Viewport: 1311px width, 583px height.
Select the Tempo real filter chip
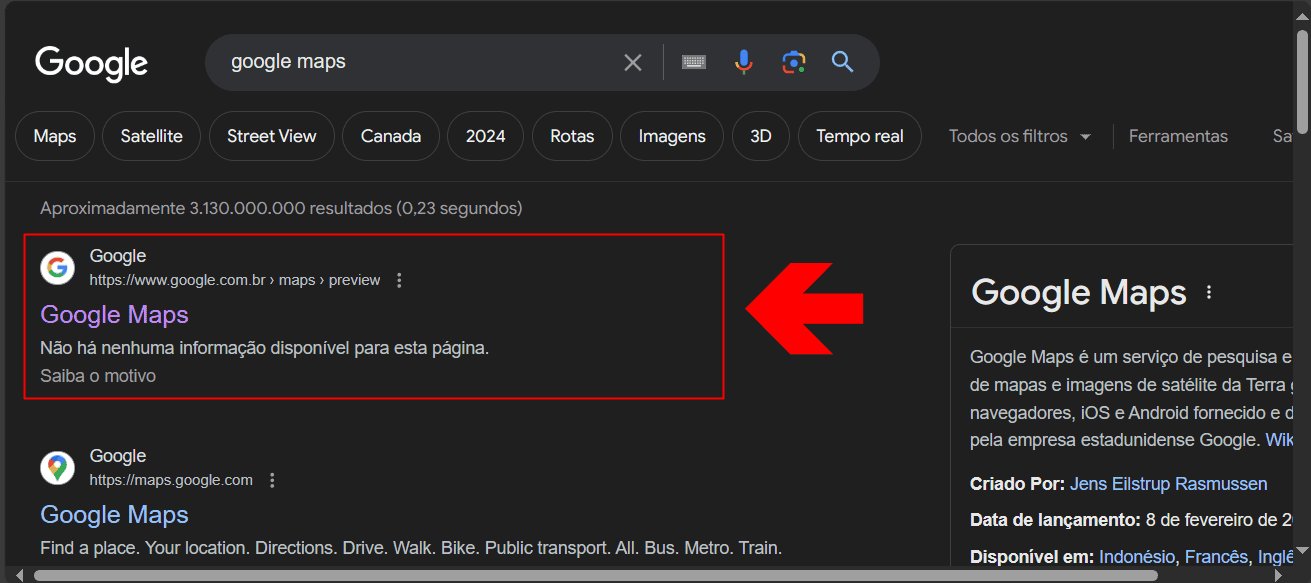click(x=860, y=136)
